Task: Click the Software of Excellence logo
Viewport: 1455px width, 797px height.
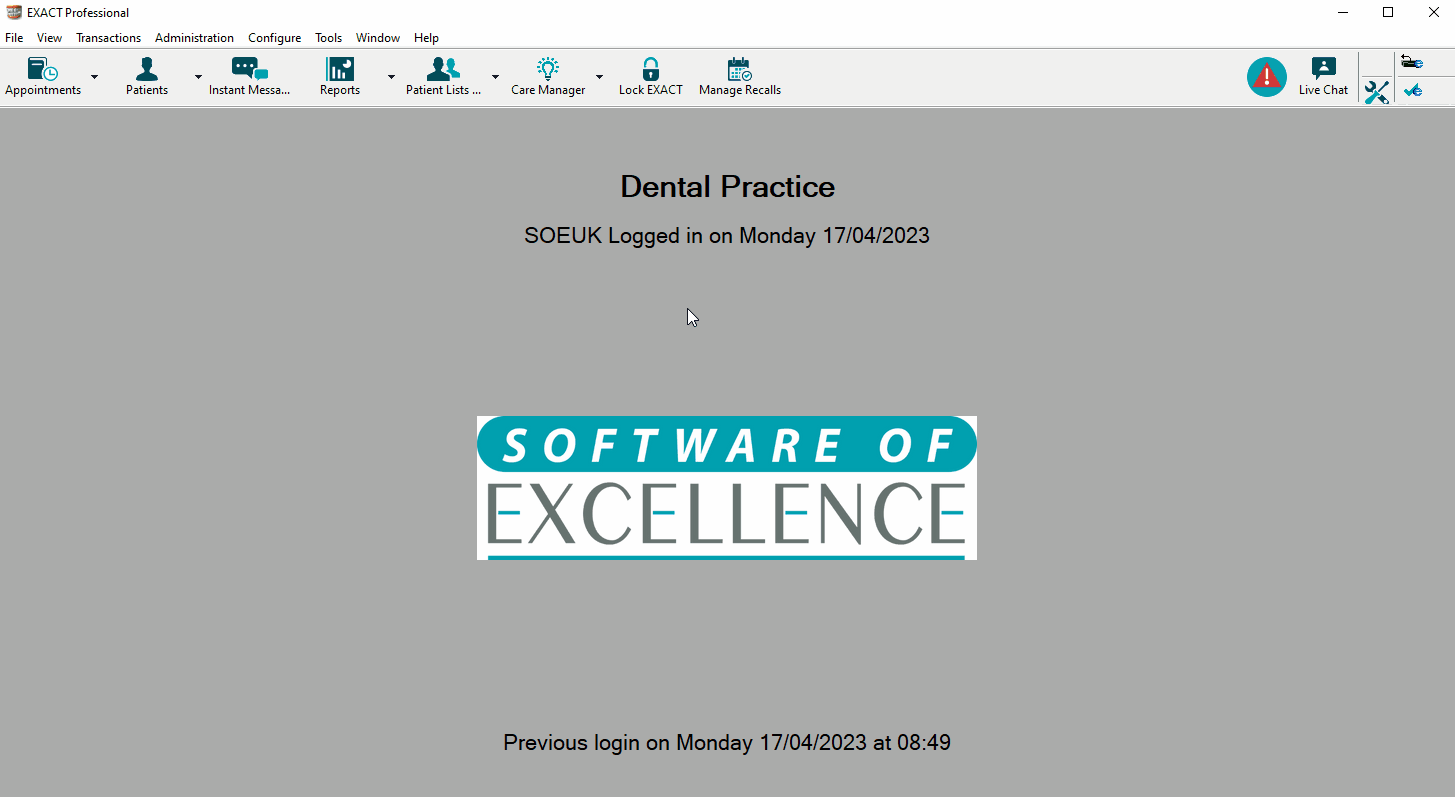Action: (727, 487)
